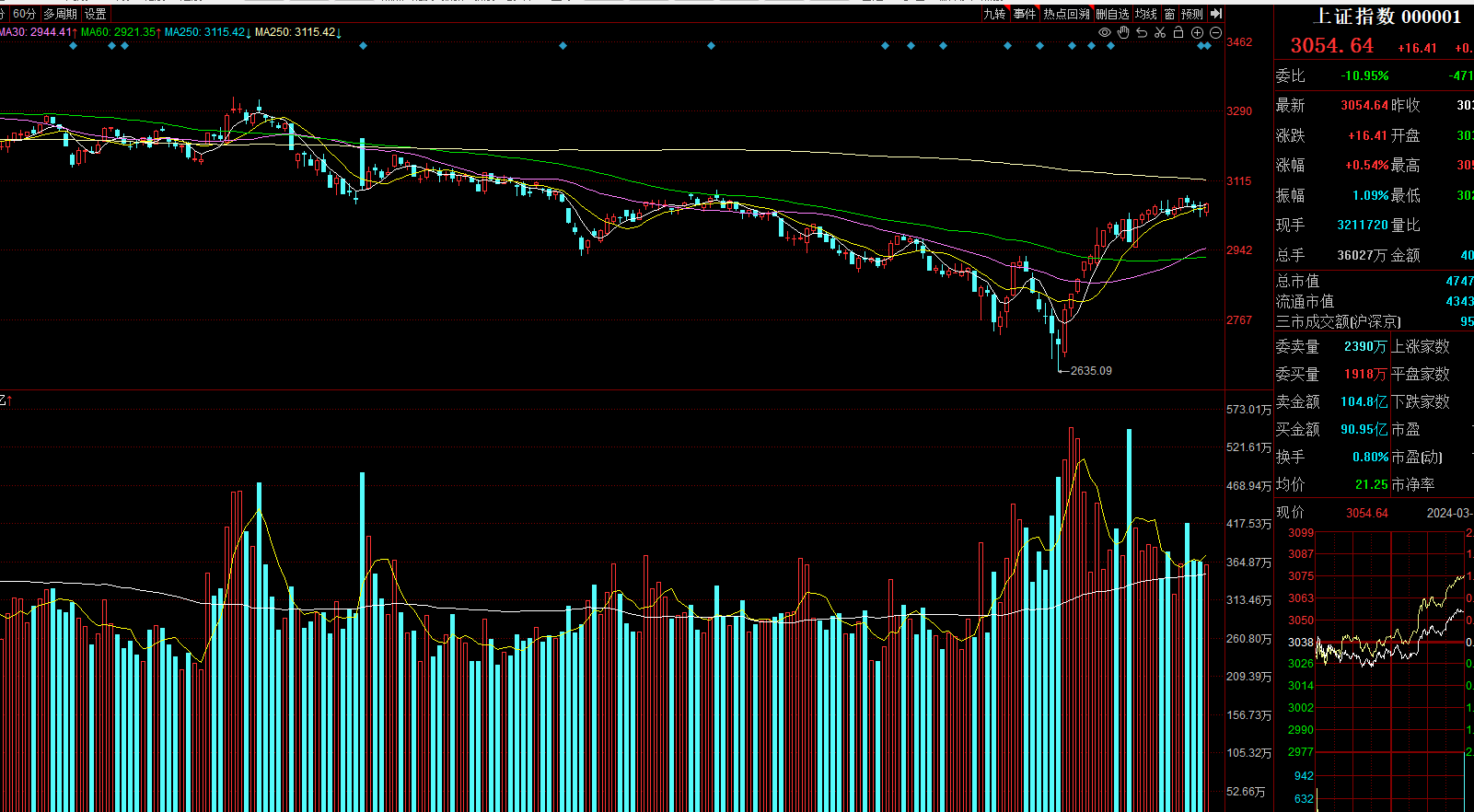Click the 流通市值 label
The image size is (1474, 812).
coord(1305,301)
